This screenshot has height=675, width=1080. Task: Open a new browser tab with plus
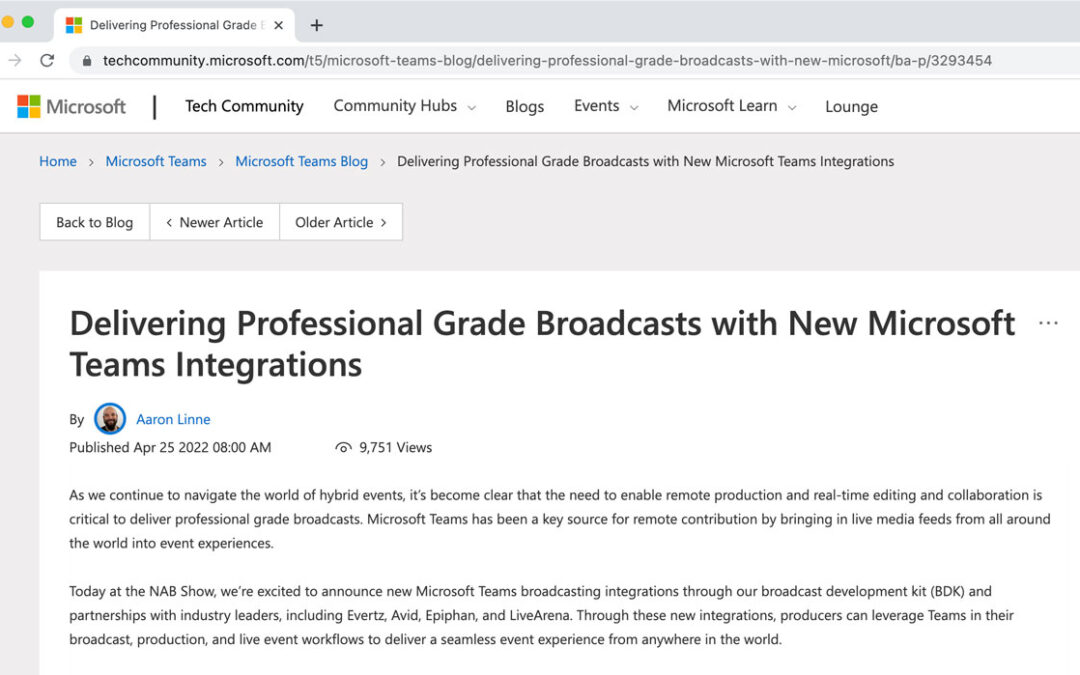[x=316, y=25]
